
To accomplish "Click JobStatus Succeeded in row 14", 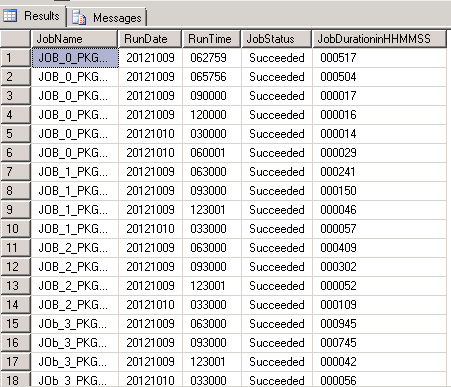I will tap(277, 305).
